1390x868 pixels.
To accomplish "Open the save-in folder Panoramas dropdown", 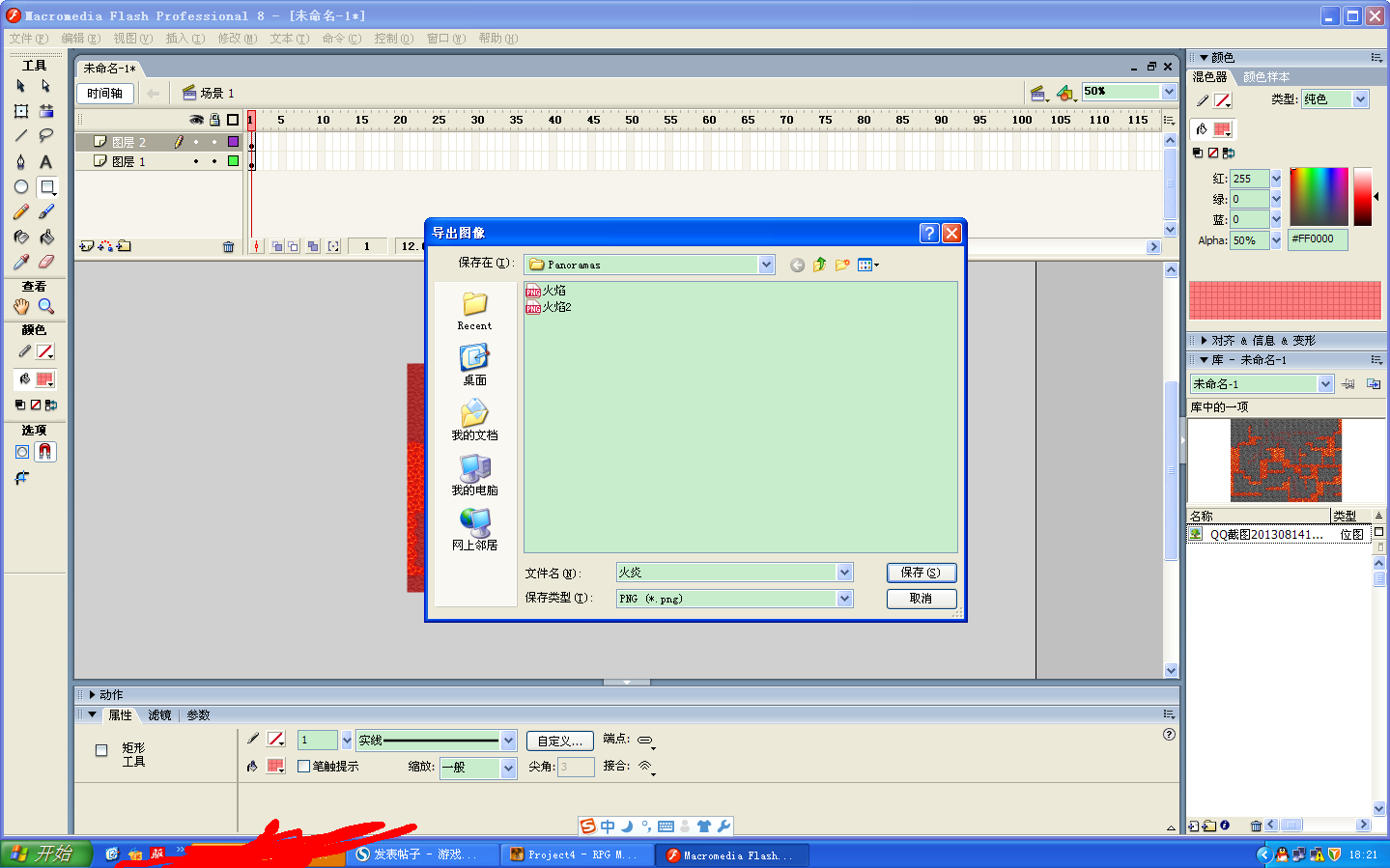I will (x=766, y=265).
